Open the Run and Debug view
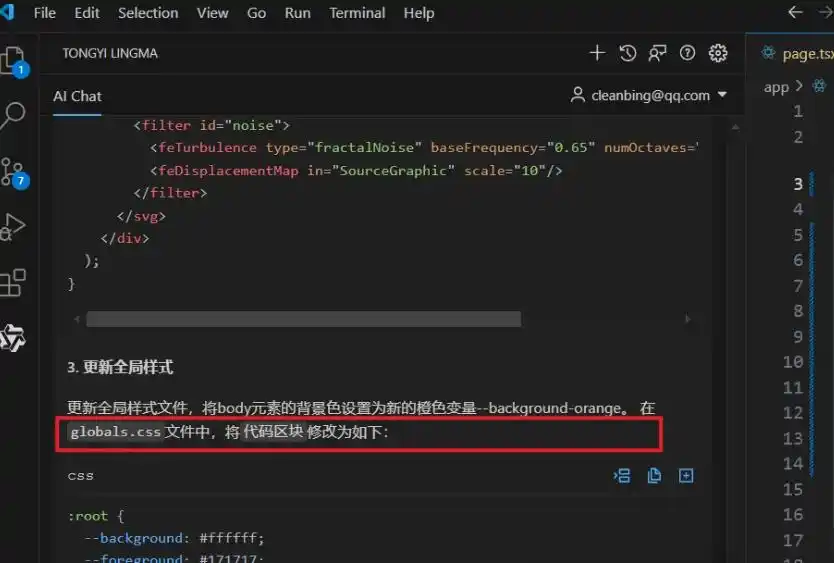 click(x=13, y=227)
